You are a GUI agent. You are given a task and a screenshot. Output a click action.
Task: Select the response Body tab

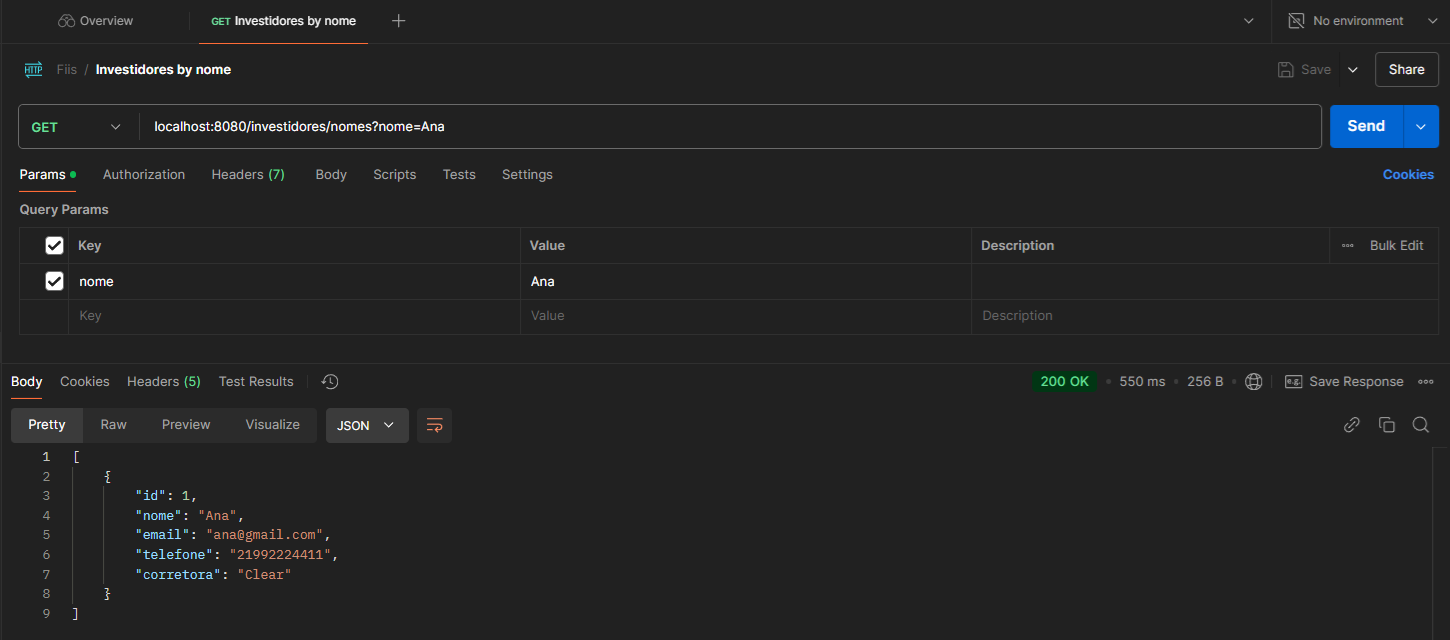coord(27,381)
